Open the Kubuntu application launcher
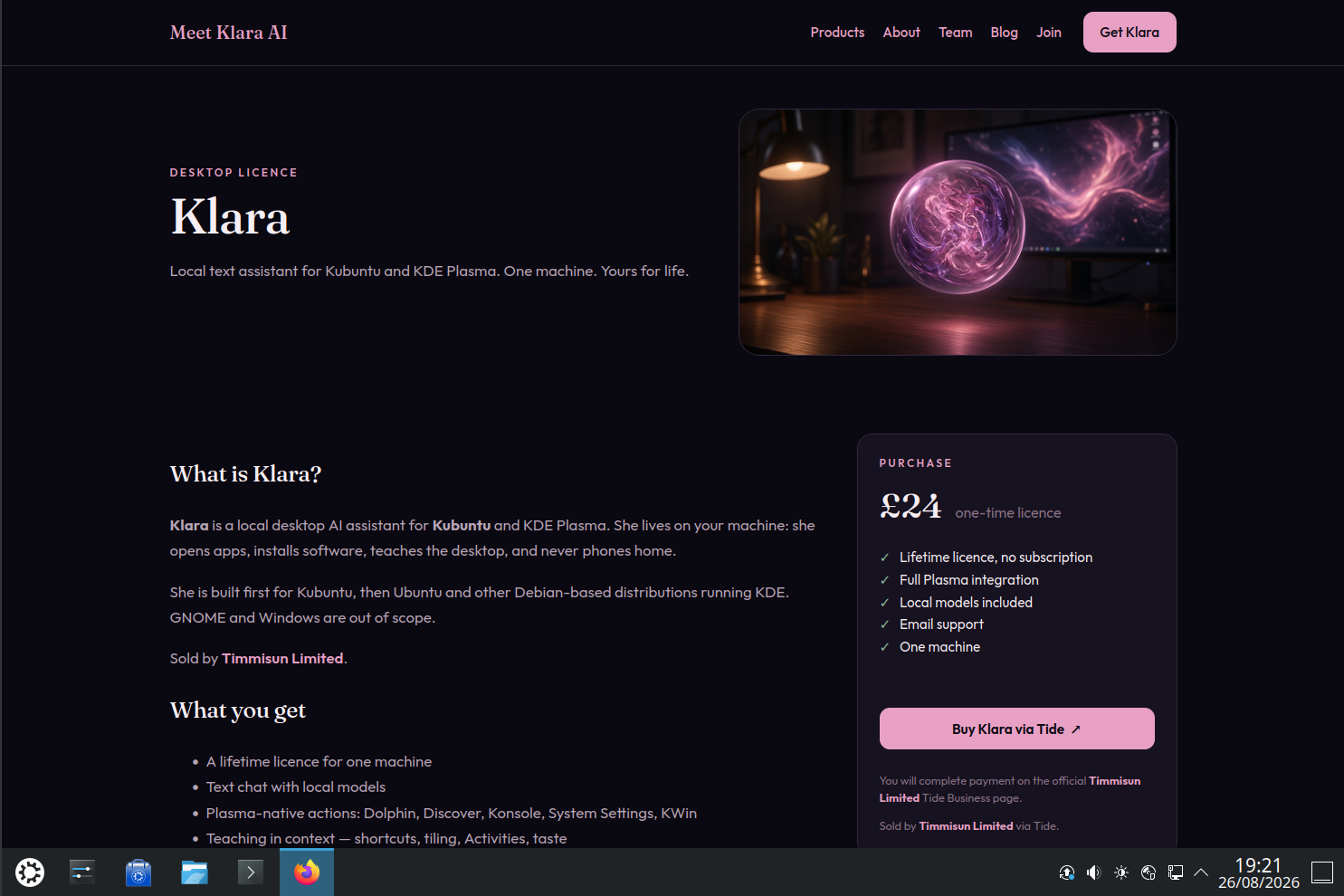Image resolution: width=1344 pixels, height=896 pixels. click(x=30, y=872)
